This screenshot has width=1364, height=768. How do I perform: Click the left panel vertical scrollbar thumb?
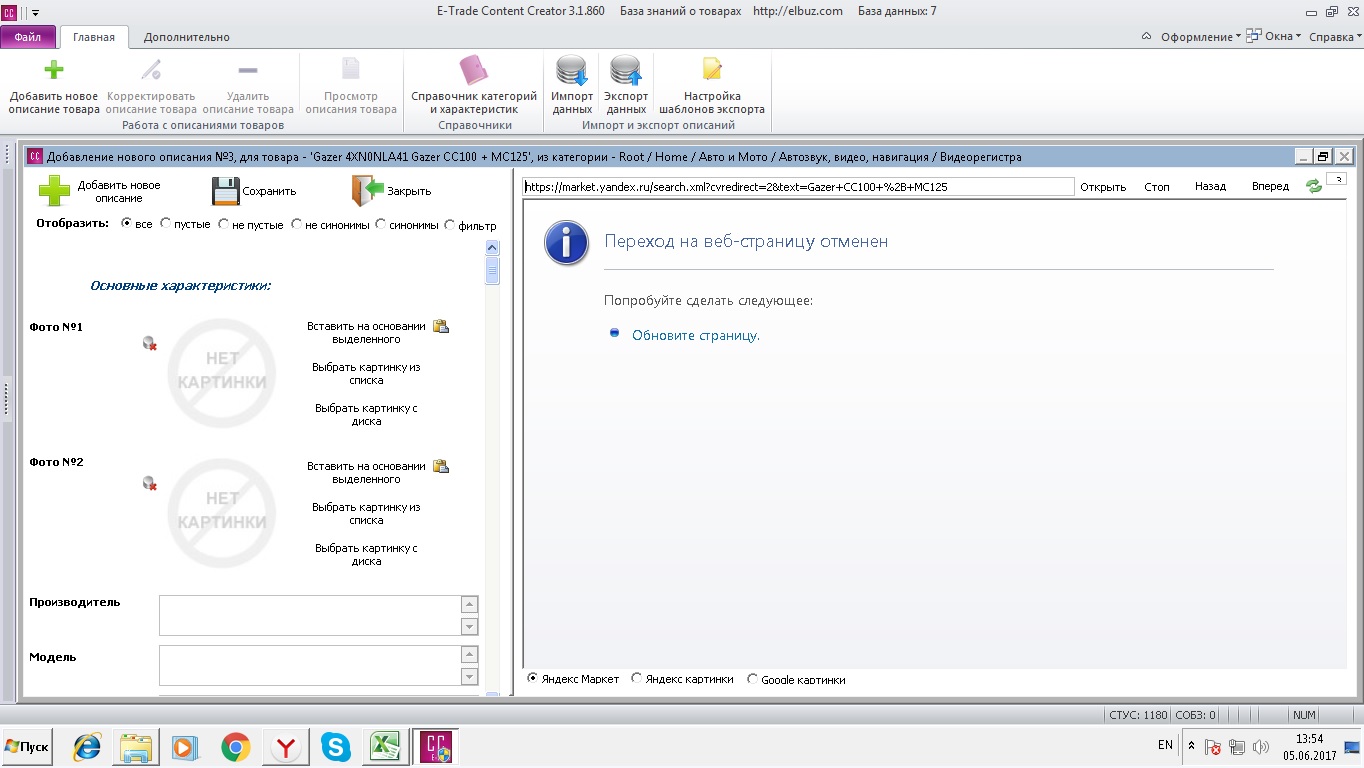(x=492, y=271)
